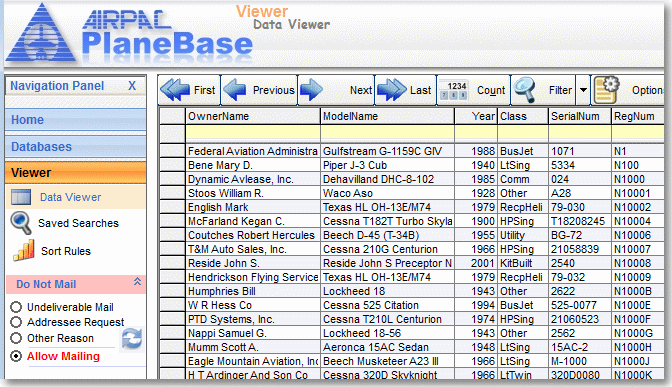Click cell 'Cessna 210G Centurion'
The height and width of the screenshot is (387, 672).
pos(387,249)
